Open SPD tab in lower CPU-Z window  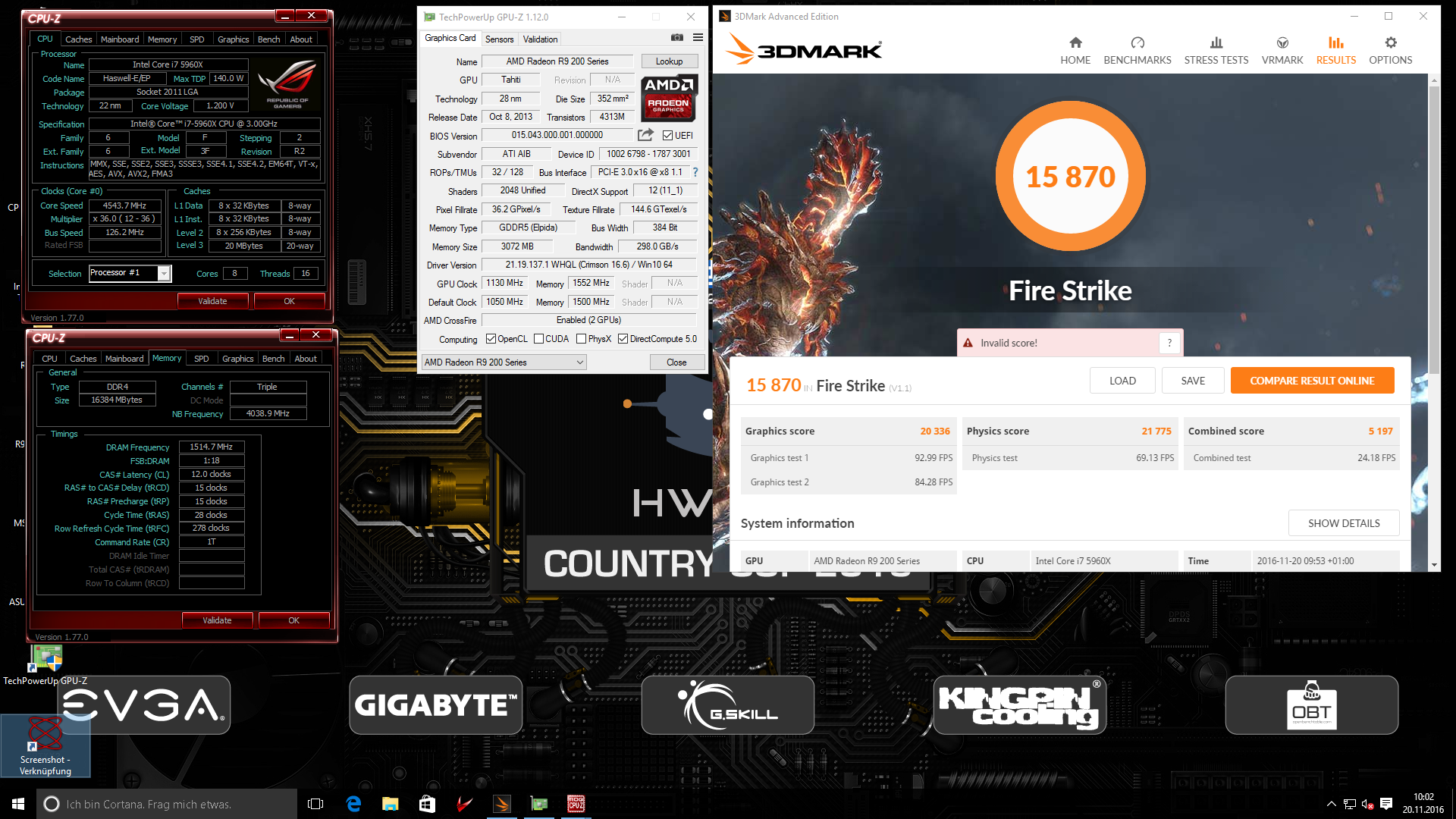point(201,359)
